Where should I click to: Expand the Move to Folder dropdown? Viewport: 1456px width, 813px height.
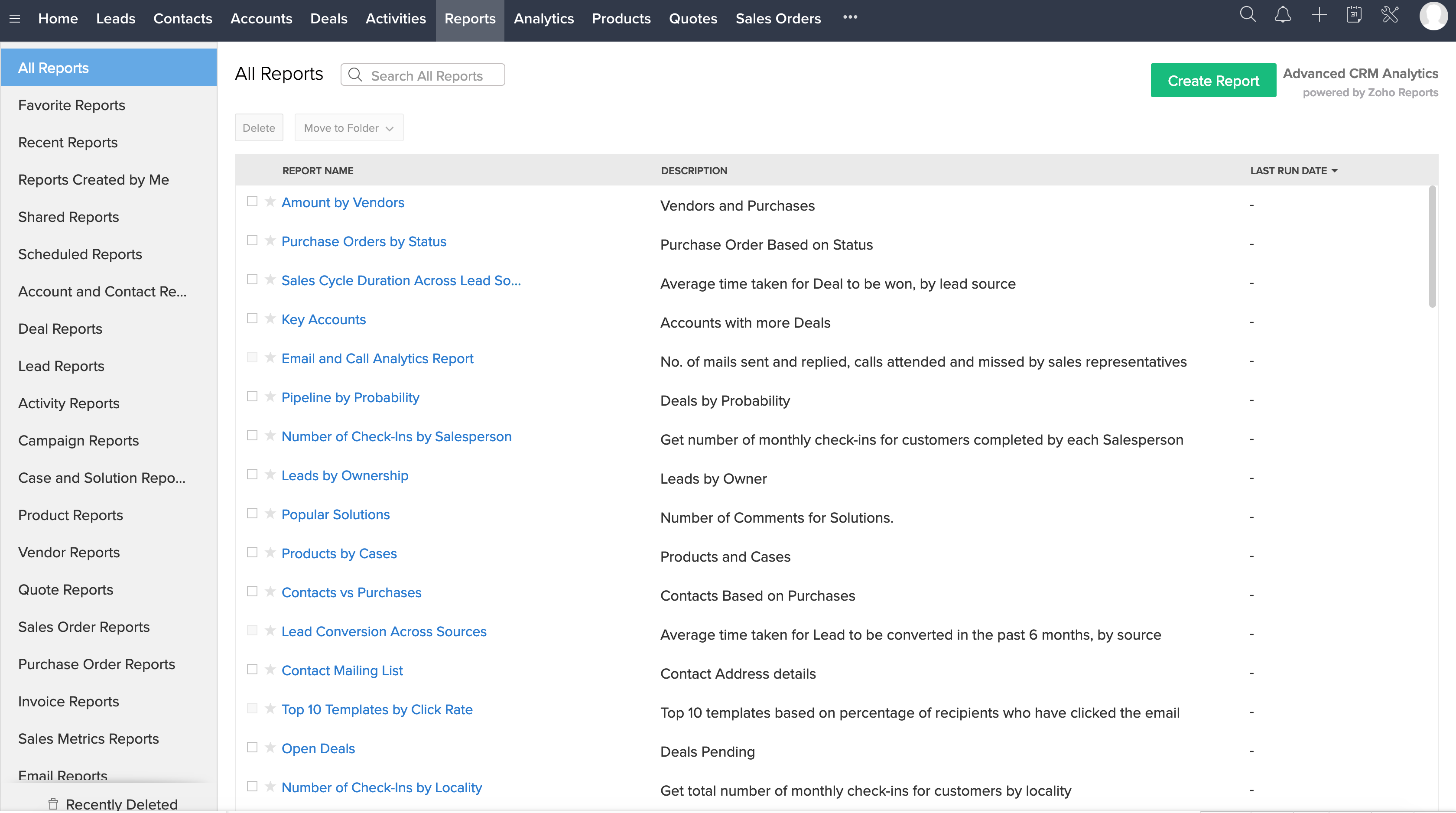349,128
